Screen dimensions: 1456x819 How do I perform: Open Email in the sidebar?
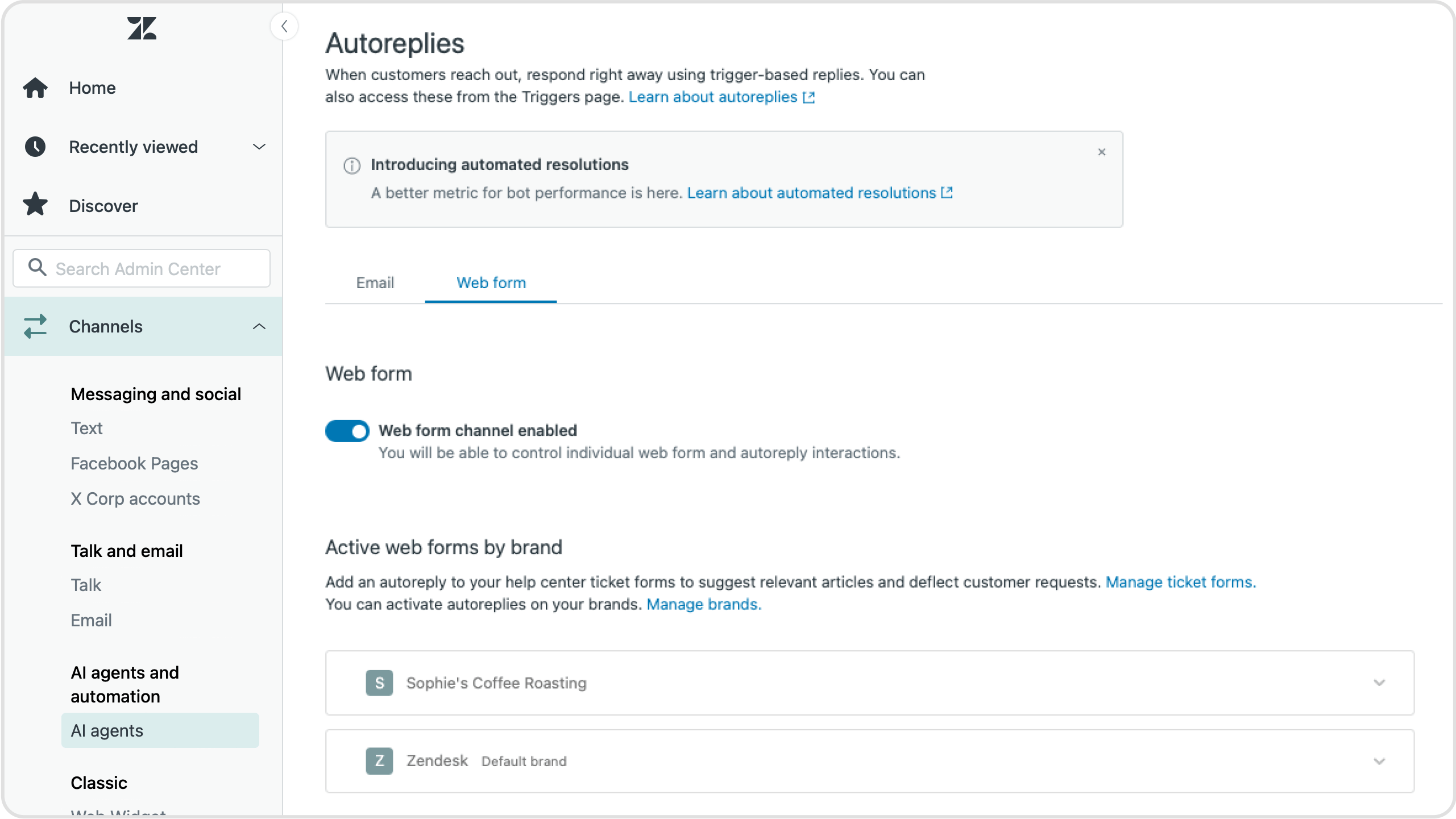[91, 621]
